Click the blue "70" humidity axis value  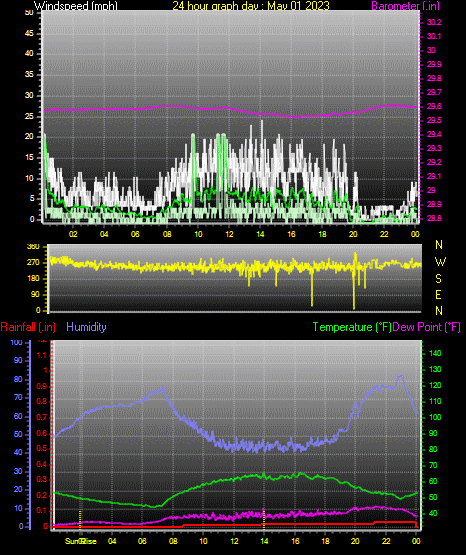tap(18, 397)
